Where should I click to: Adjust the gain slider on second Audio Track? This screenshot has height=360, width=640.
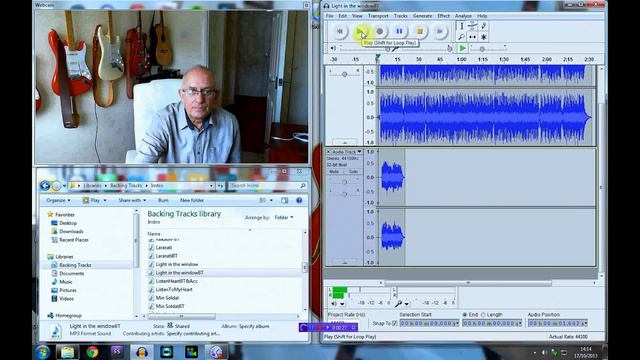point(344,182)
